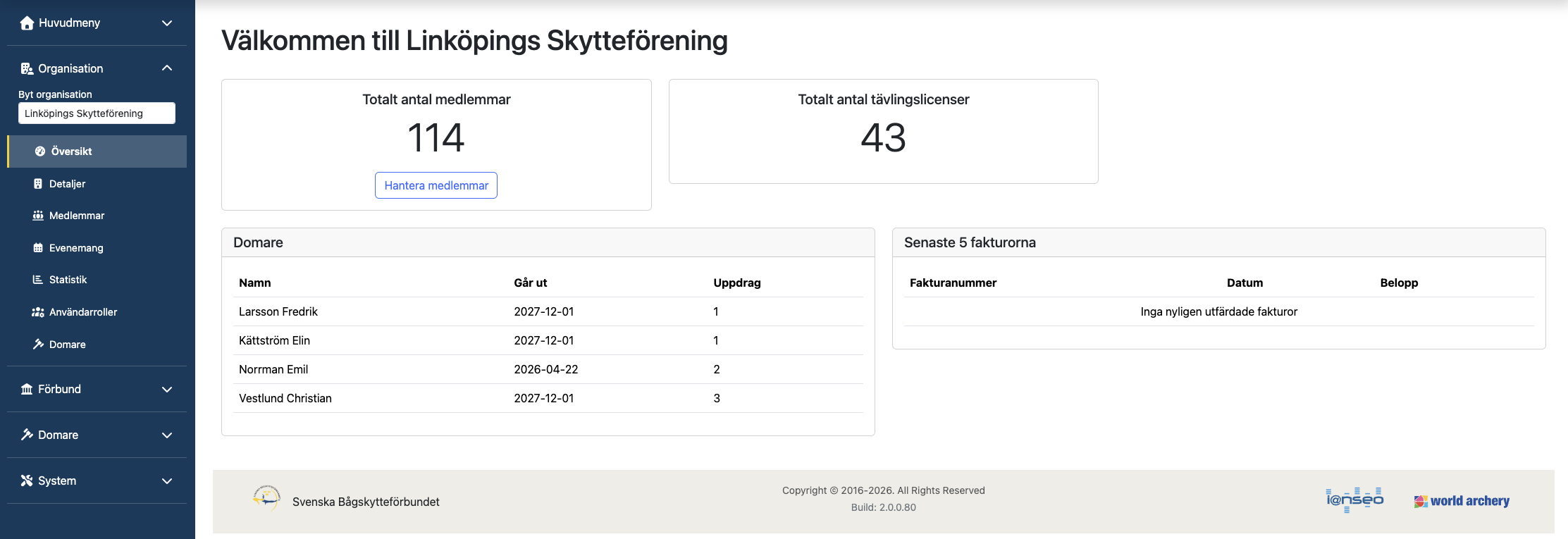
Task: Click the Detaljer building icon
Action: [x=38, y=184]
